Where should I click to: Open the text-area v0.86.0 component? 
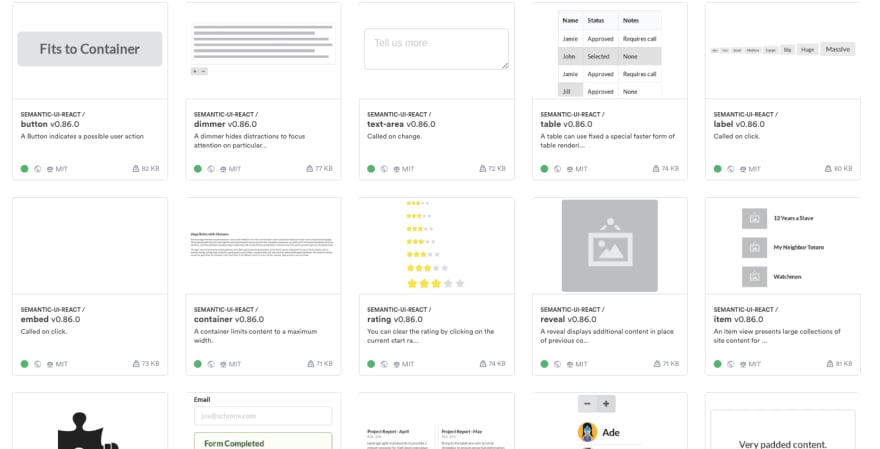tap(401, 124)
